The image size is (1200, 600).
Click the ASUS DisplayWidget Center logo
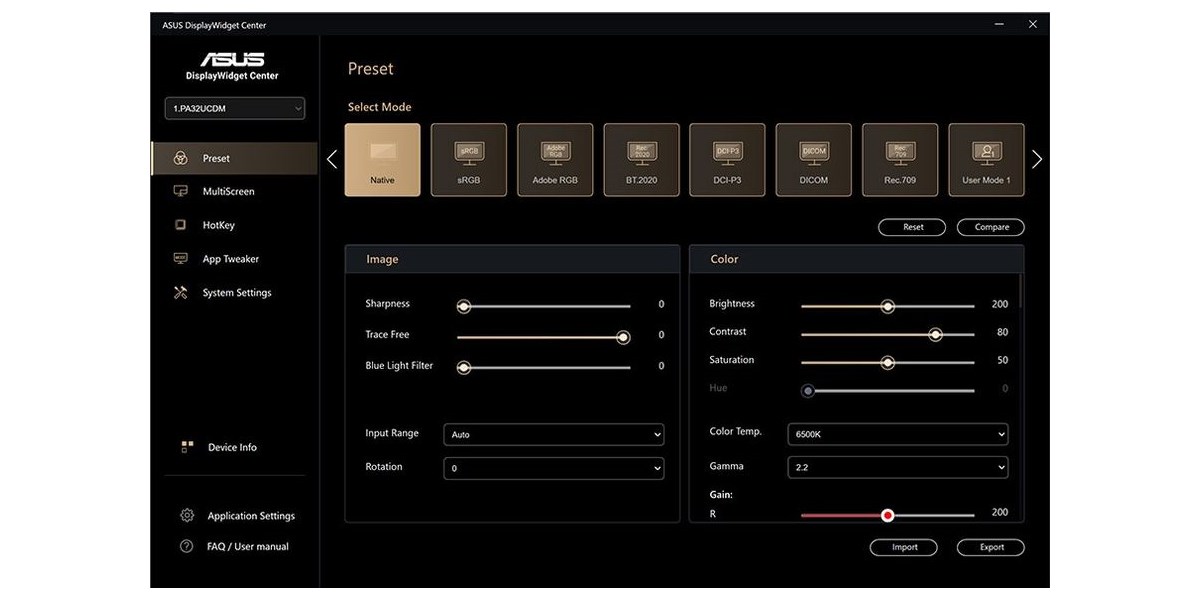(232, 66)
